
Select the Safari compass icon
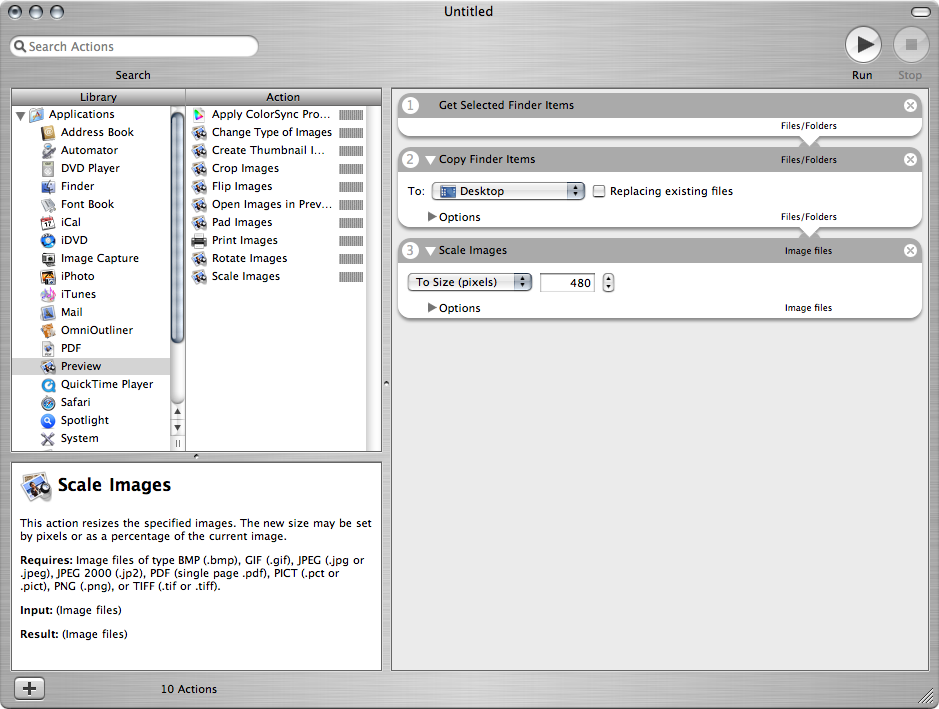click(x=48, y=402)
